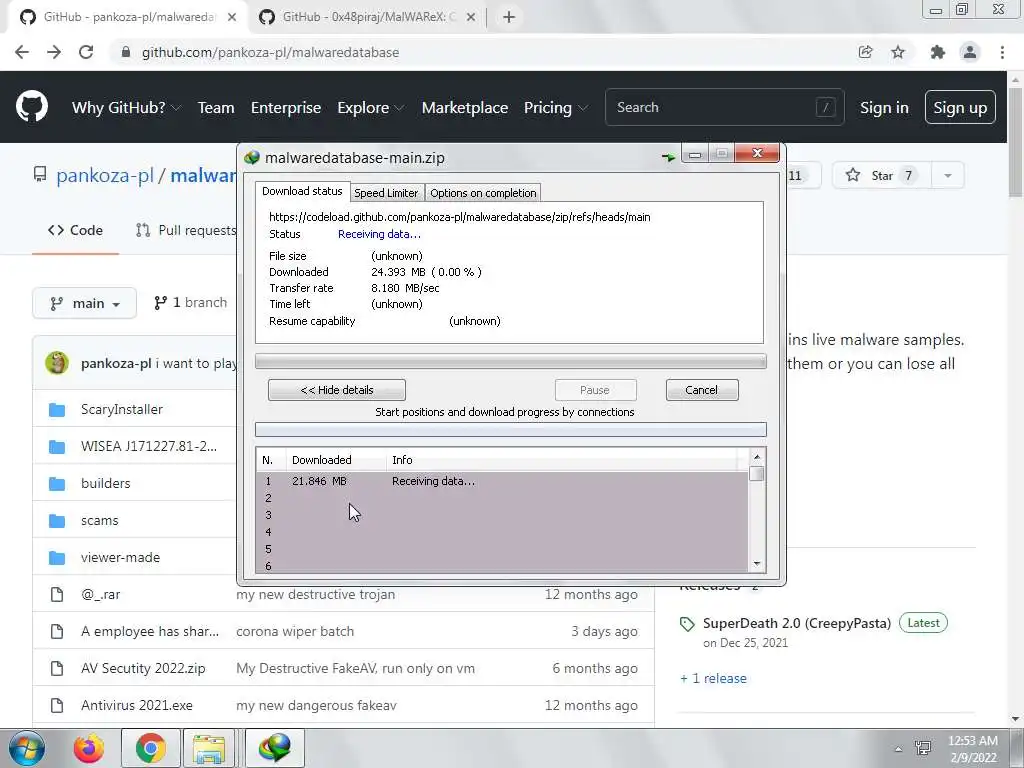Close the MalWAReX browser tab
The image size is (1024, 768).
tap(471, 17)
